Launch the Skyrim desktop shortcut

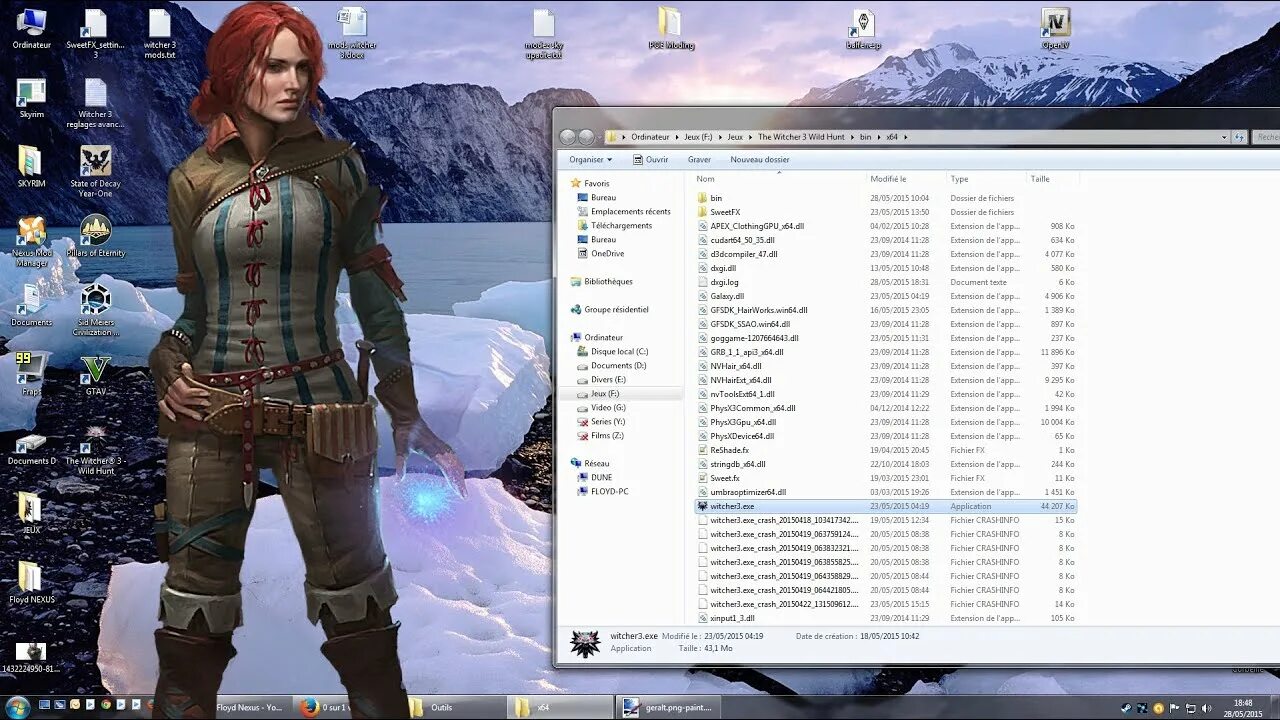31,99
